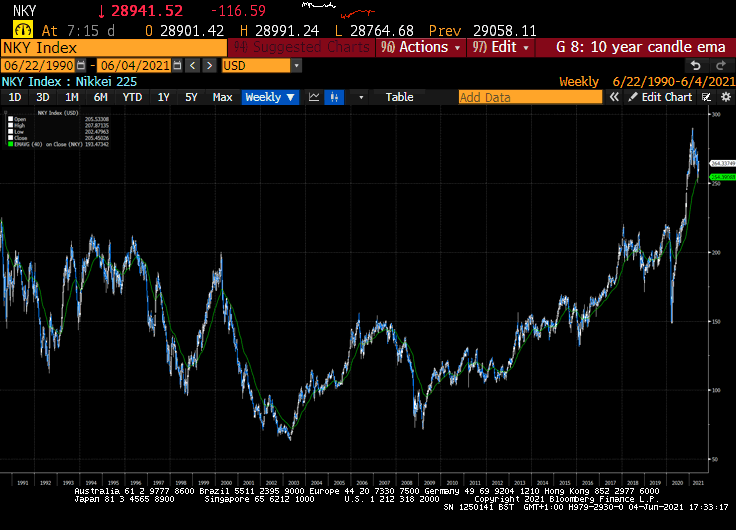Click 'EMAVG (40) on Close (NKY)' legend entry
The image size is (736, 530).
(x=48, y=144)
